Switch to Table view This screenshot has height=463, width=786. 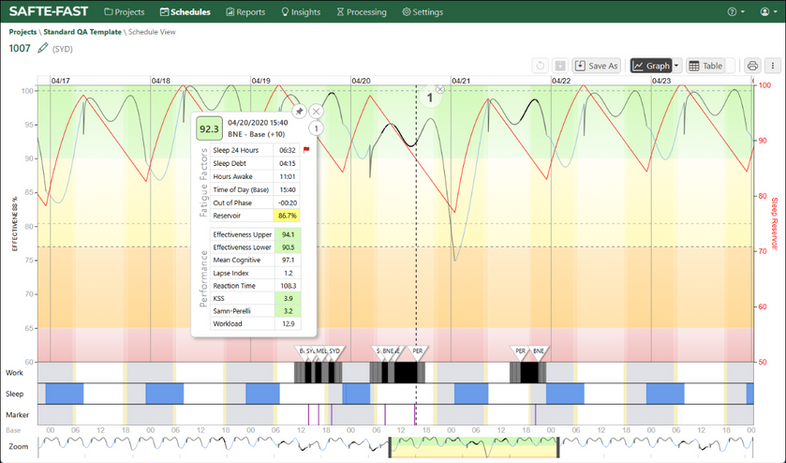pyautogui.click(x=705, y=66)
